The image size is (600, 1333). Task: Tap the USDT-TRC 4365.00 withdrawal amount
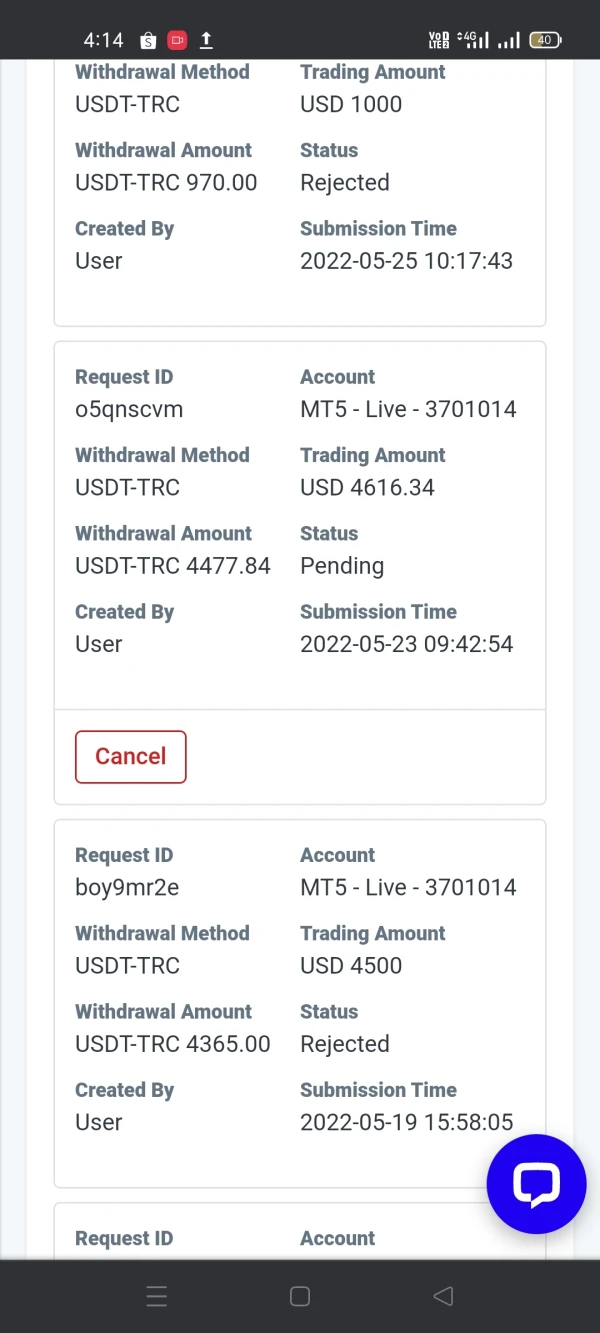click(172, 1044)
